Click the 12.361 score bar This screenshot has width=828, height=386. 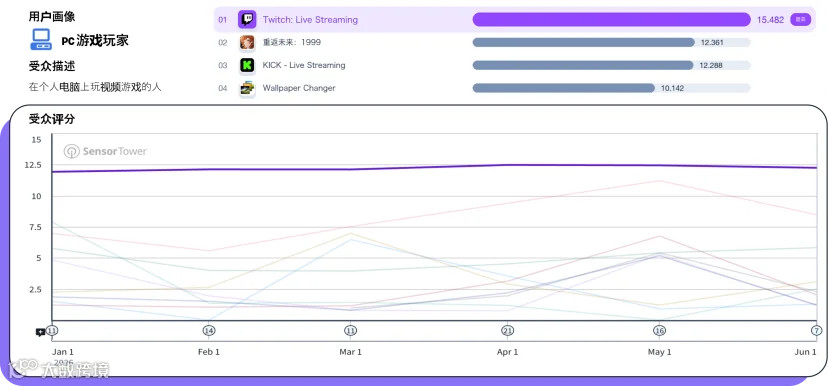[584, 42]
